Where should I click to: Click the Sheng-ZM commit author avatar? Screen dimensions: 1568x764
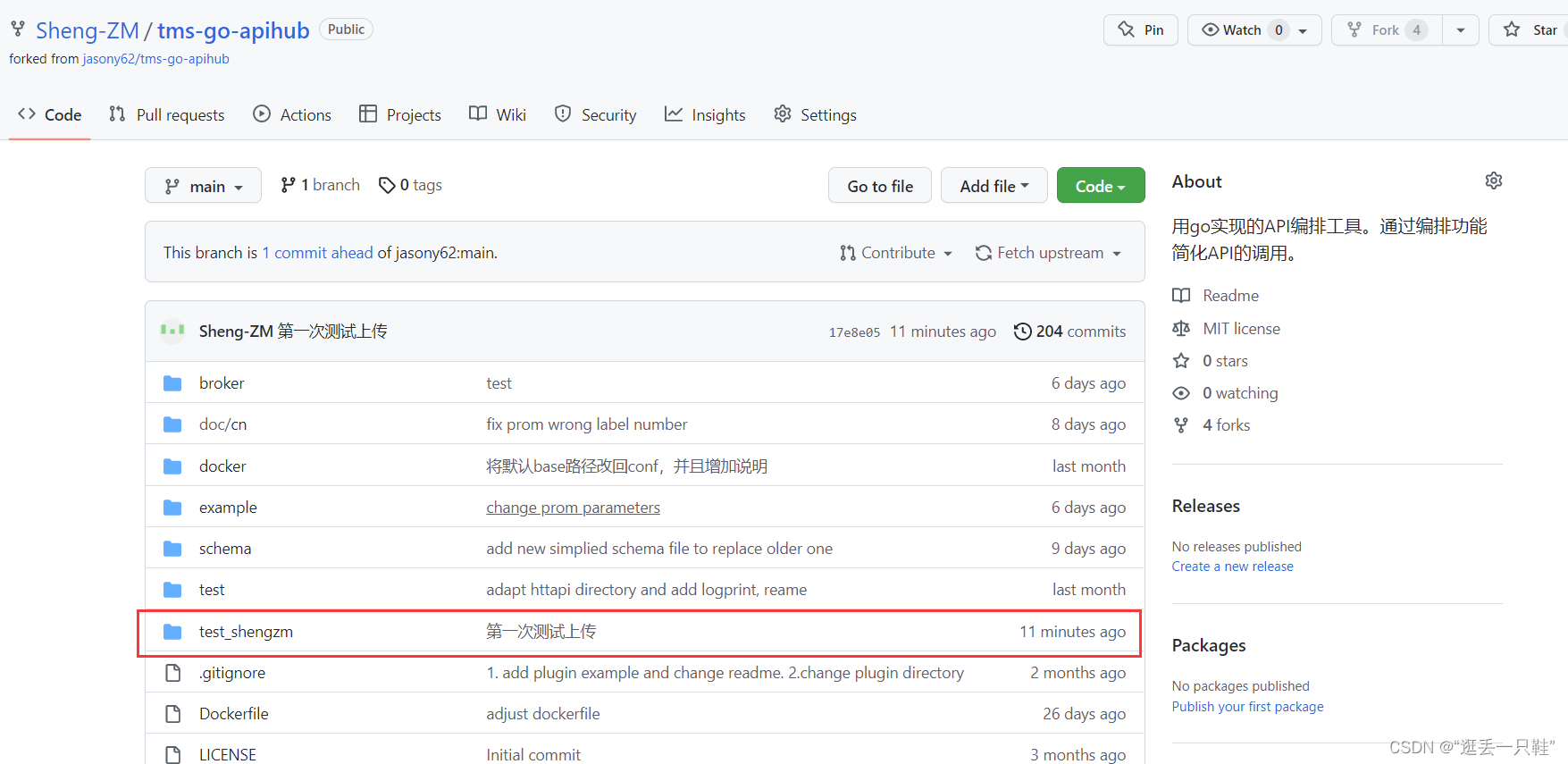[172, 331]
